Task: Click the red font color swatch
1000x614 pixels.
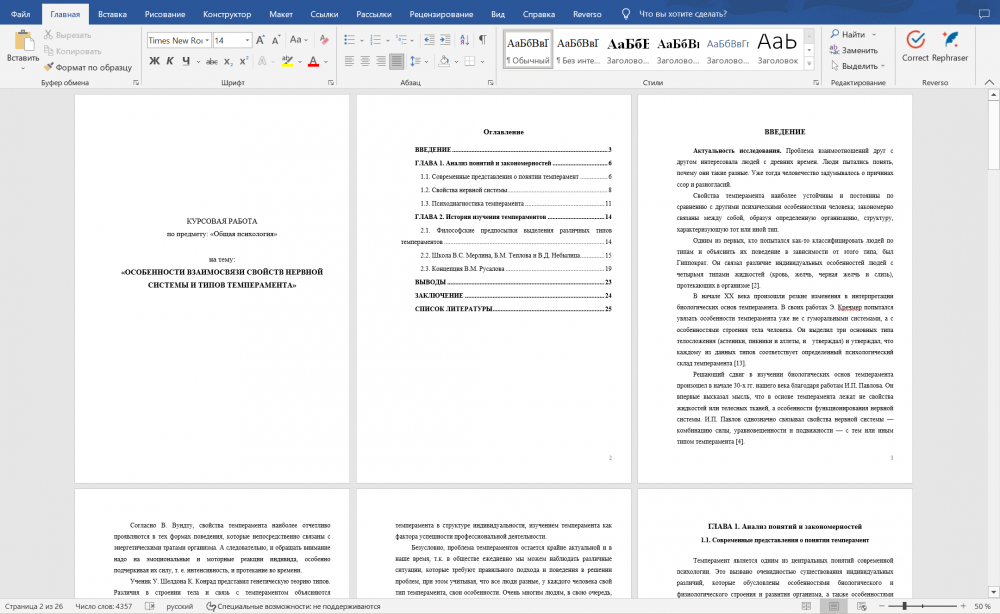Action: click(x=313, y=61)
